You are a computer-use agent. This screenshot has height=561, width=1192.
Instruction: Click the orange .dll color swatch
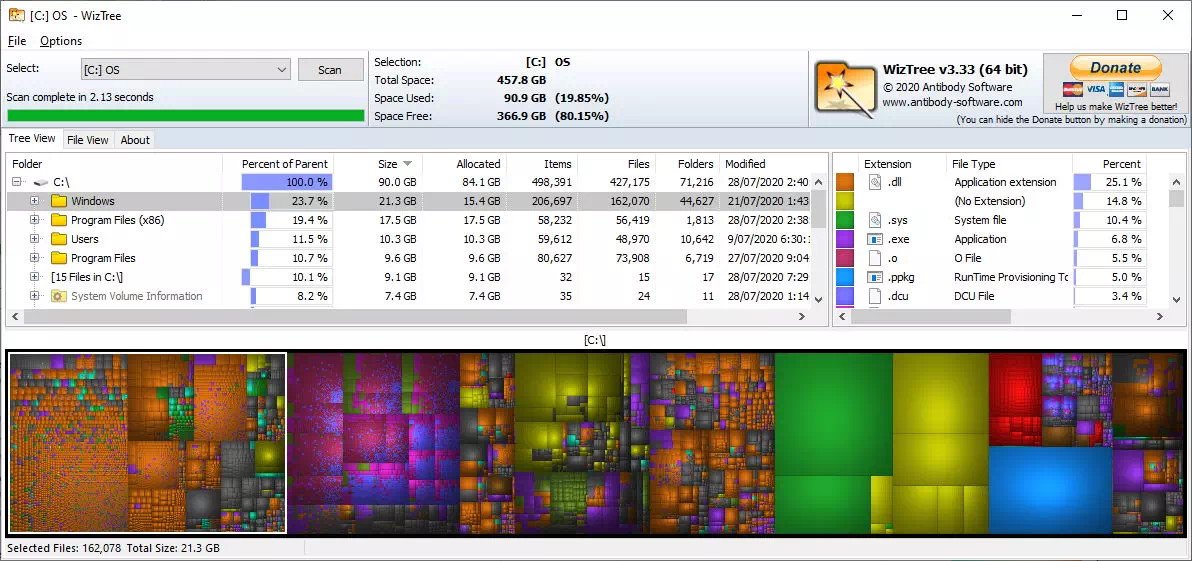845,182
